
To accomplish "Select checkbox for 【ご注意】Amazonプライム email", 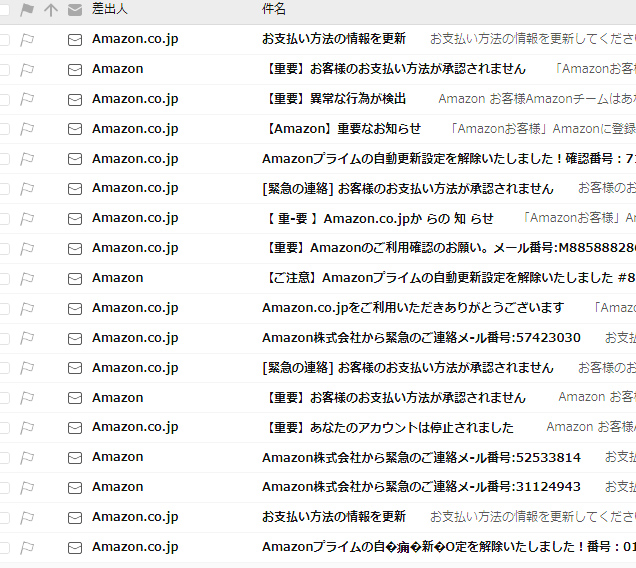I will coord(4,279).
